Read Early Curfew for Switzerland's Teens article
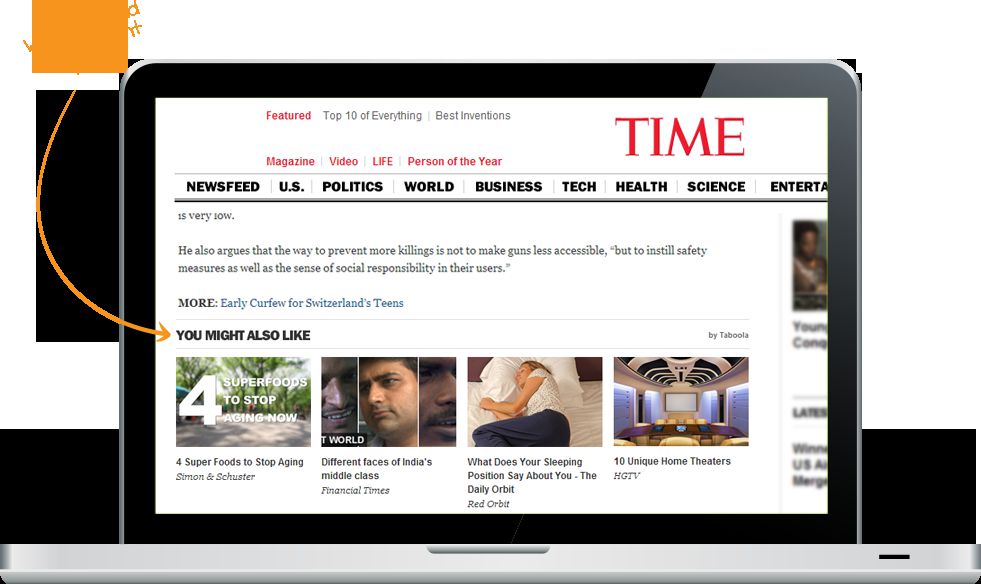The width and height of the screenshot is (981, 584). tap(312, 302)
